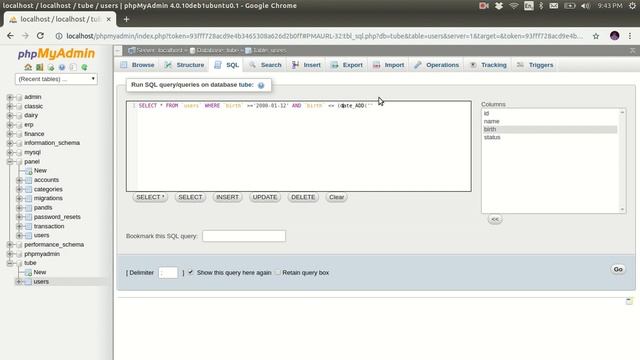Click the DELETE query button

pyautogui.click(x=303, y=197)
